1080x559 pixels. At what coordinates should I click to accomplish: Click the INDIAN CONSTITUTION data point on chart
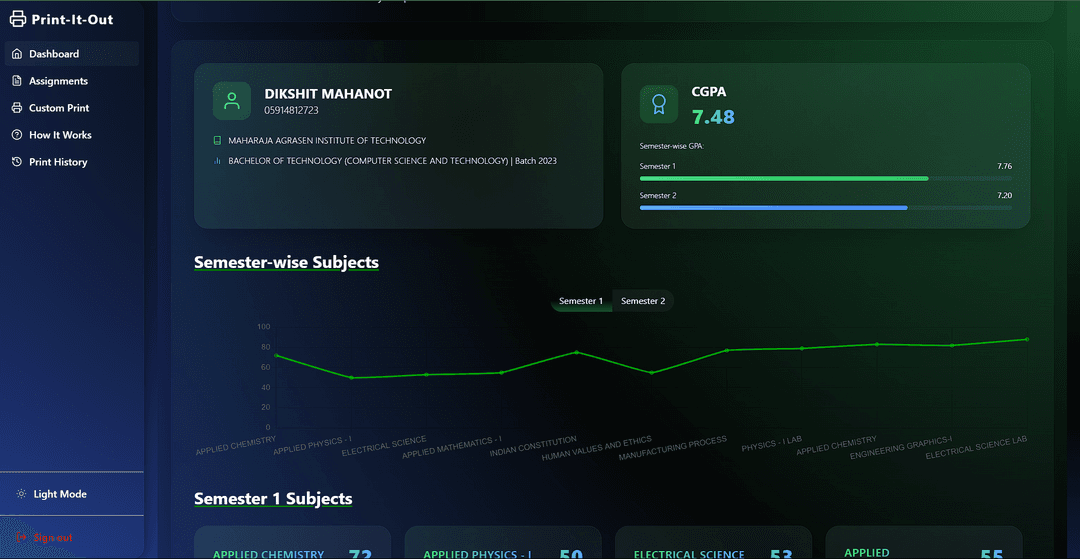pyautogui.click(x=577, y=352)
